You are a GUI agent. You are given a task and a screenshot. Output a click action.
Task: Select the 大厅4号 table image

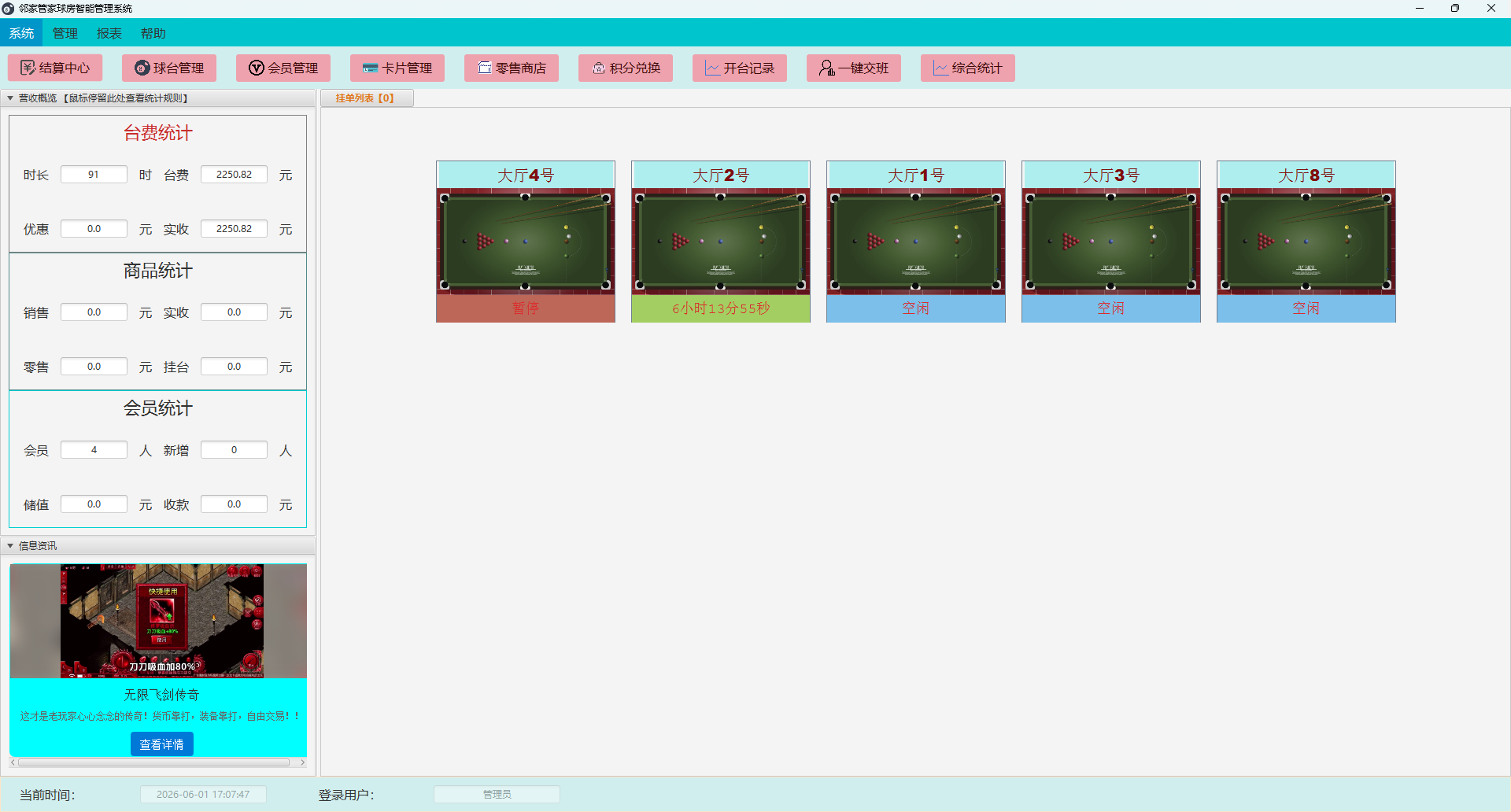tap(526, 241)
